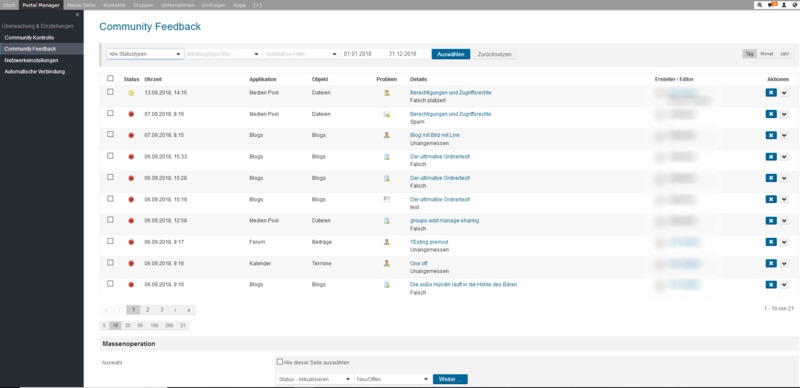Click the Auswählen button
Image resolution: width=800 pixels, height=388 pixels.
(x=451, y=54)
